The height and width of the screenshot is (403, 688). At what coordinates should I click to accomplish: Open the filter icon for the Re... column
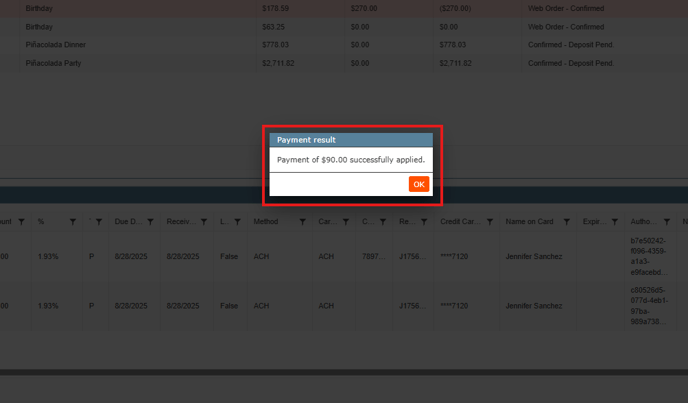[x=424, y=222]
